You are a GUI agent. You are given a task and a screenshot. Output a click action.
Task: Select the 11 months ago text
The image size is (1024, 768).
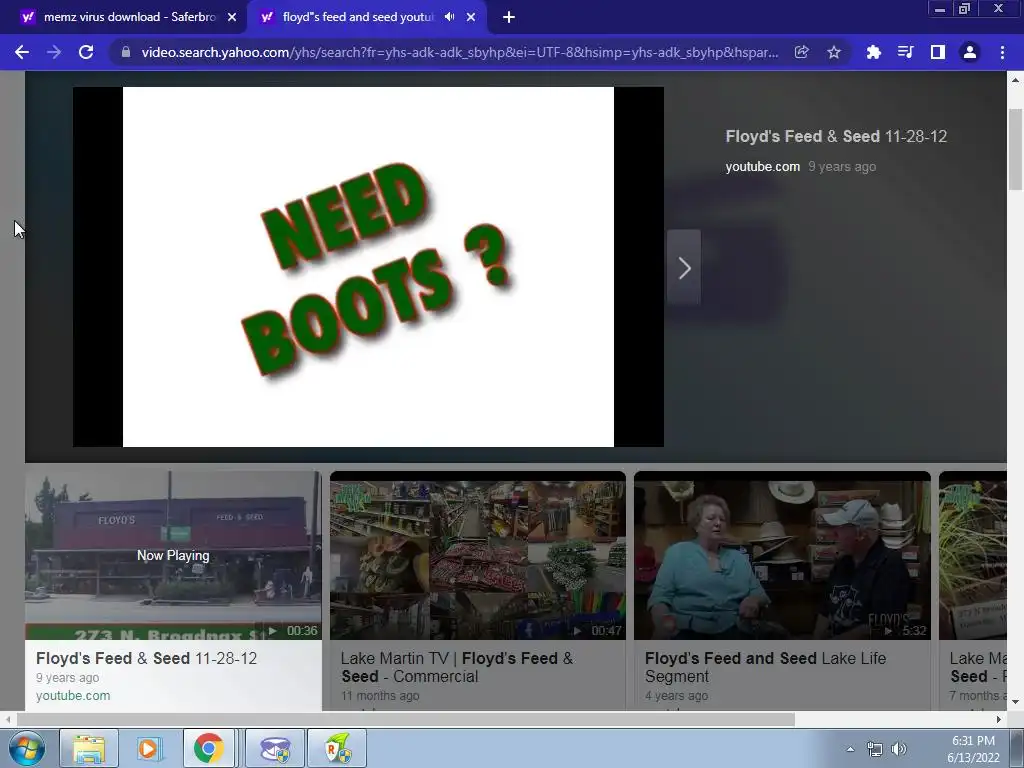point(380,696)
